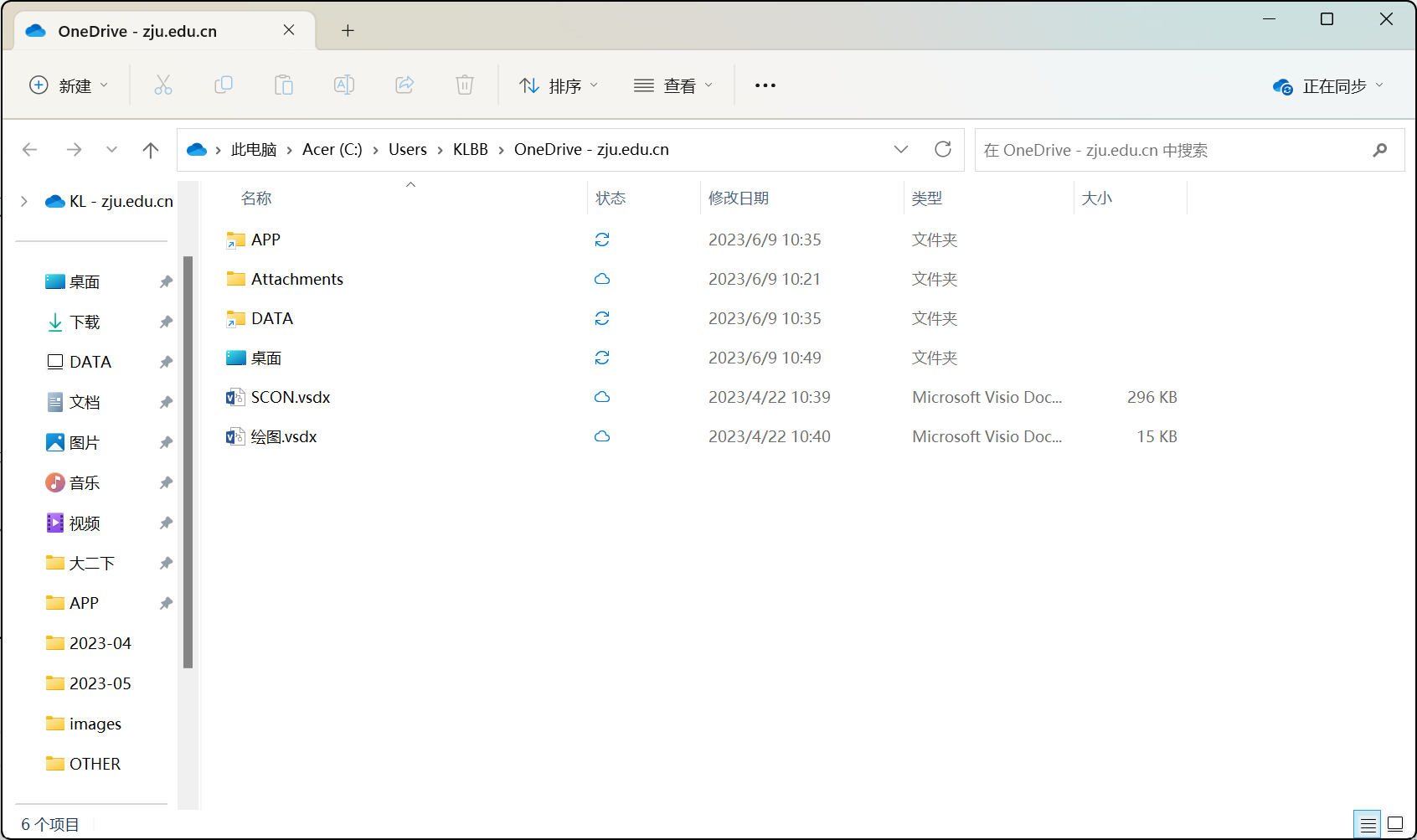Unpin 桌面 via its pin icon
This screenshot has height=840, width=1417.
(166, 281)
